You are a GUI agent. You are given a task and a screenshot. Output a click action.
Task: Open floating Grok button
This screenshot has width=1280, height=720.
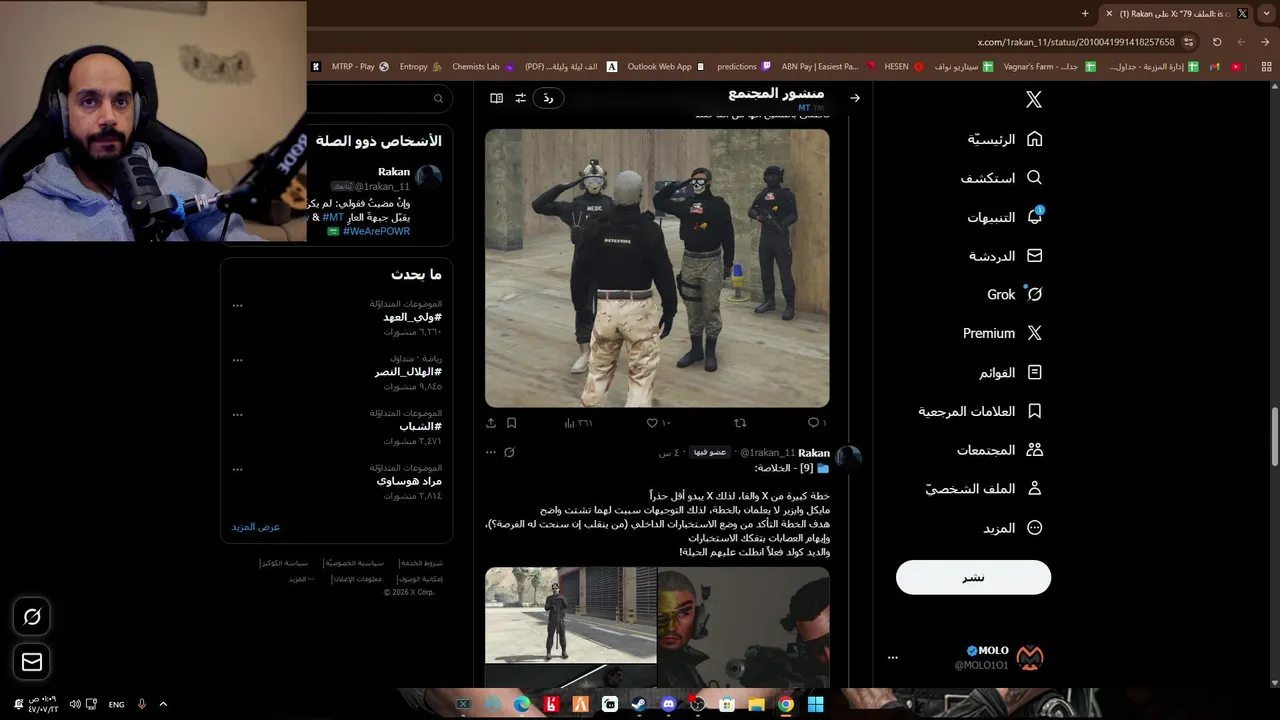coord(32,617)
